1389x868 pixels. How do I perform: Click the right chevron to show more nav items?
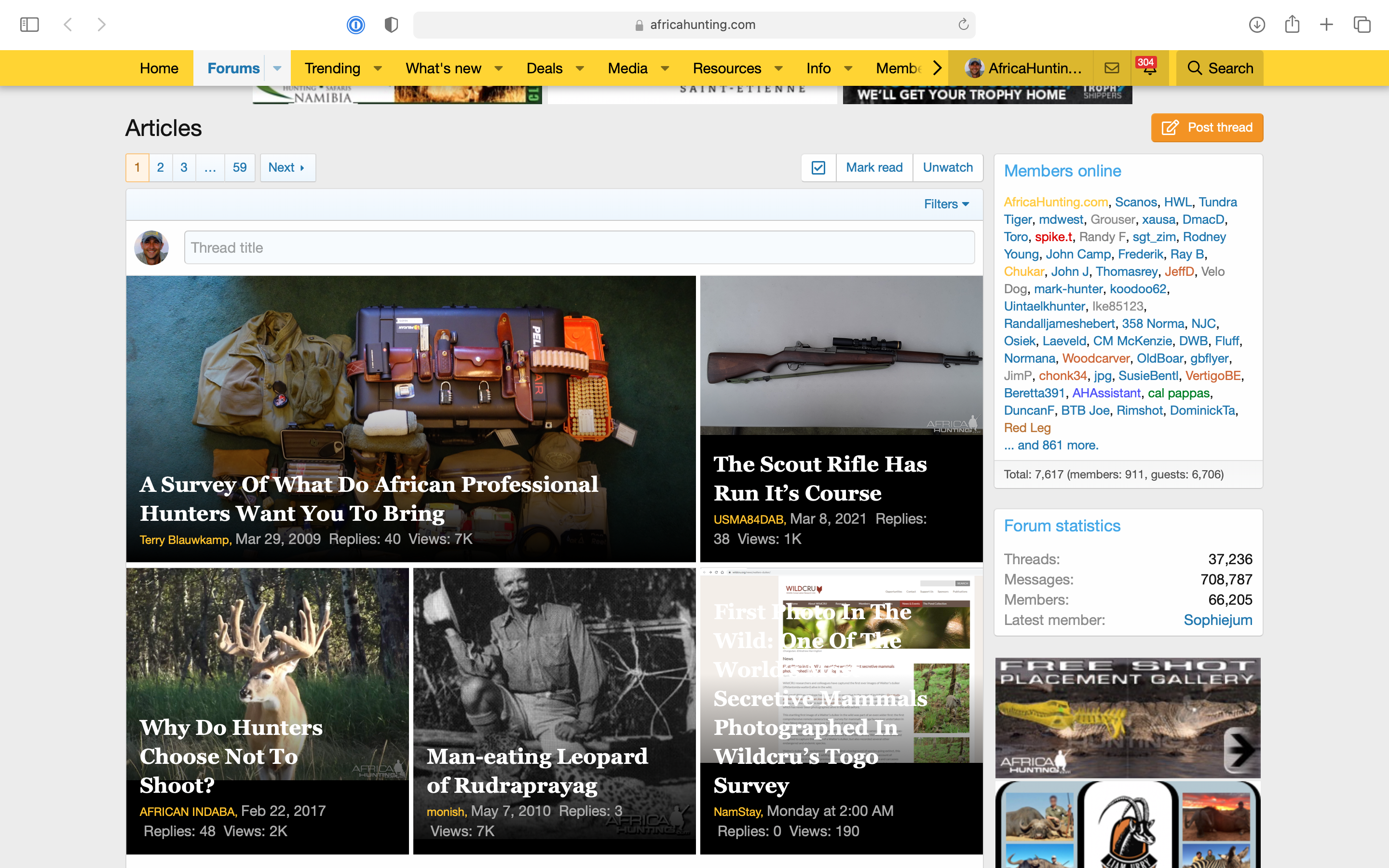click(x=937, y=68)
